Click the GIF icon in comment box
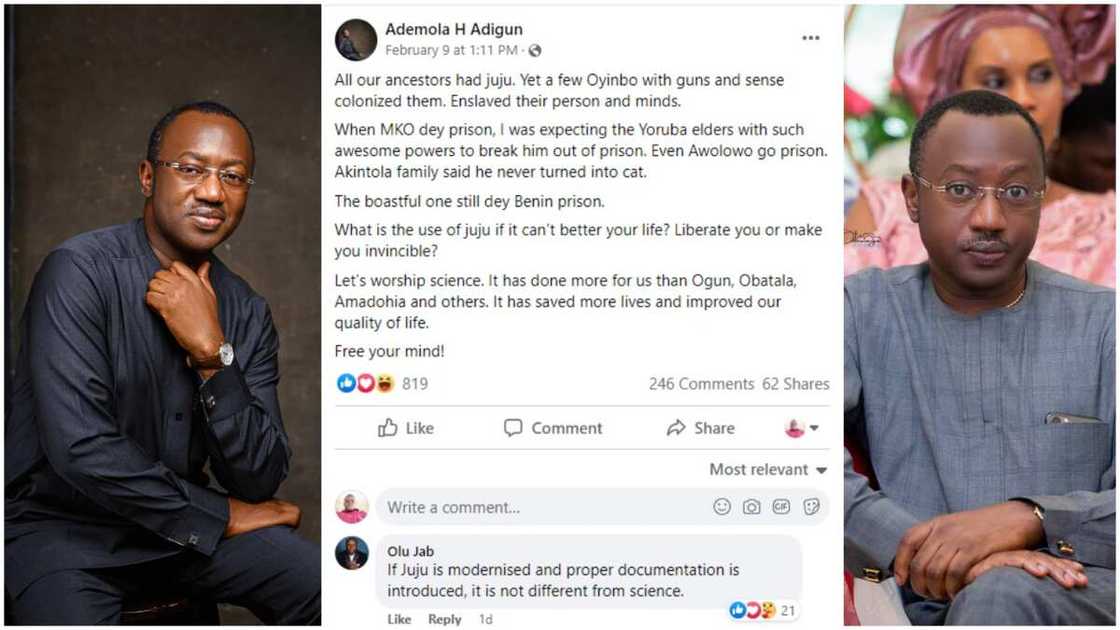The height and width of the screenshot is (630, 1120). pyautogui.click(x=781, y=507)
